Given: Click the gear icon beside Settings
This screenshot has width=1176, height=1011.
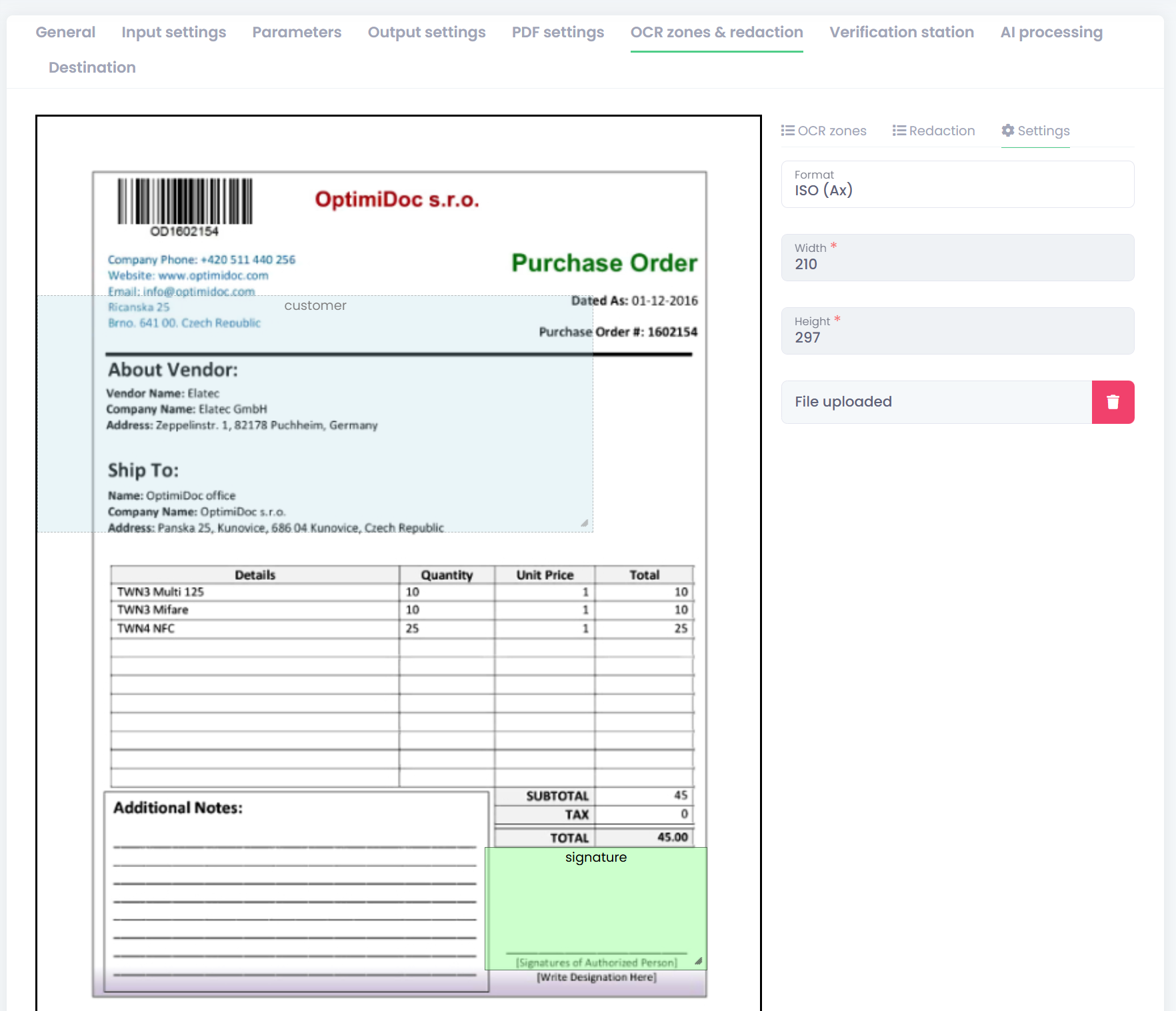Looking at the screenshot, I should tap(1008, 131).
